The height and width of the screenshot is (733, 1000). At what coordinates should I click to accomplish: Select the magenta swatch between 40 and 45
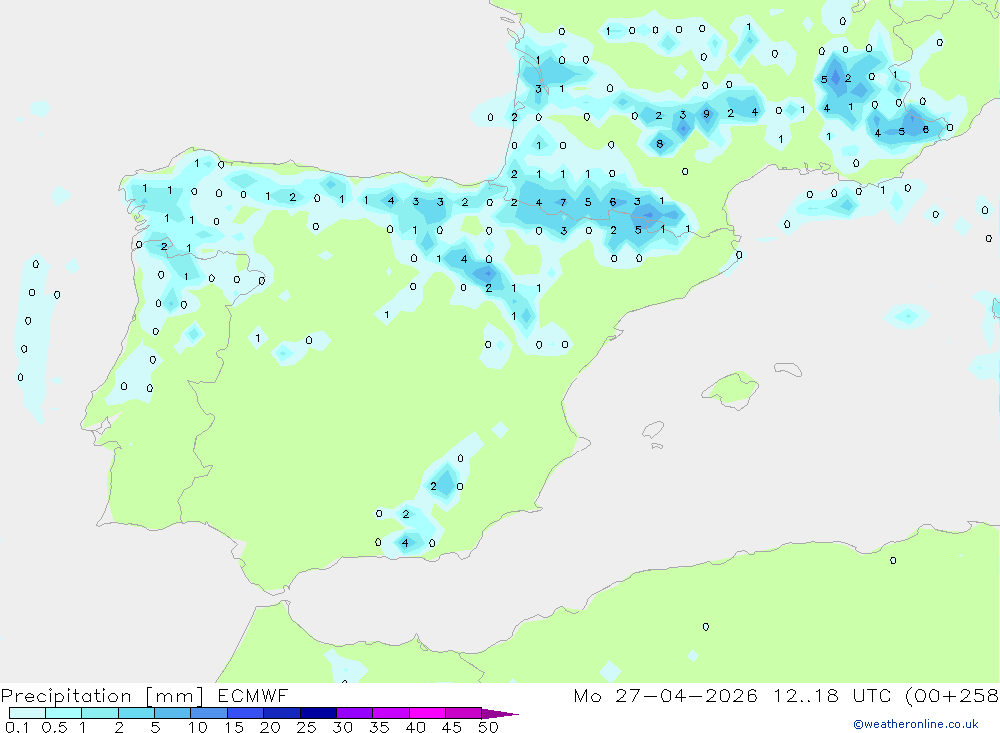pyautogui.click(x=427, y=713)
